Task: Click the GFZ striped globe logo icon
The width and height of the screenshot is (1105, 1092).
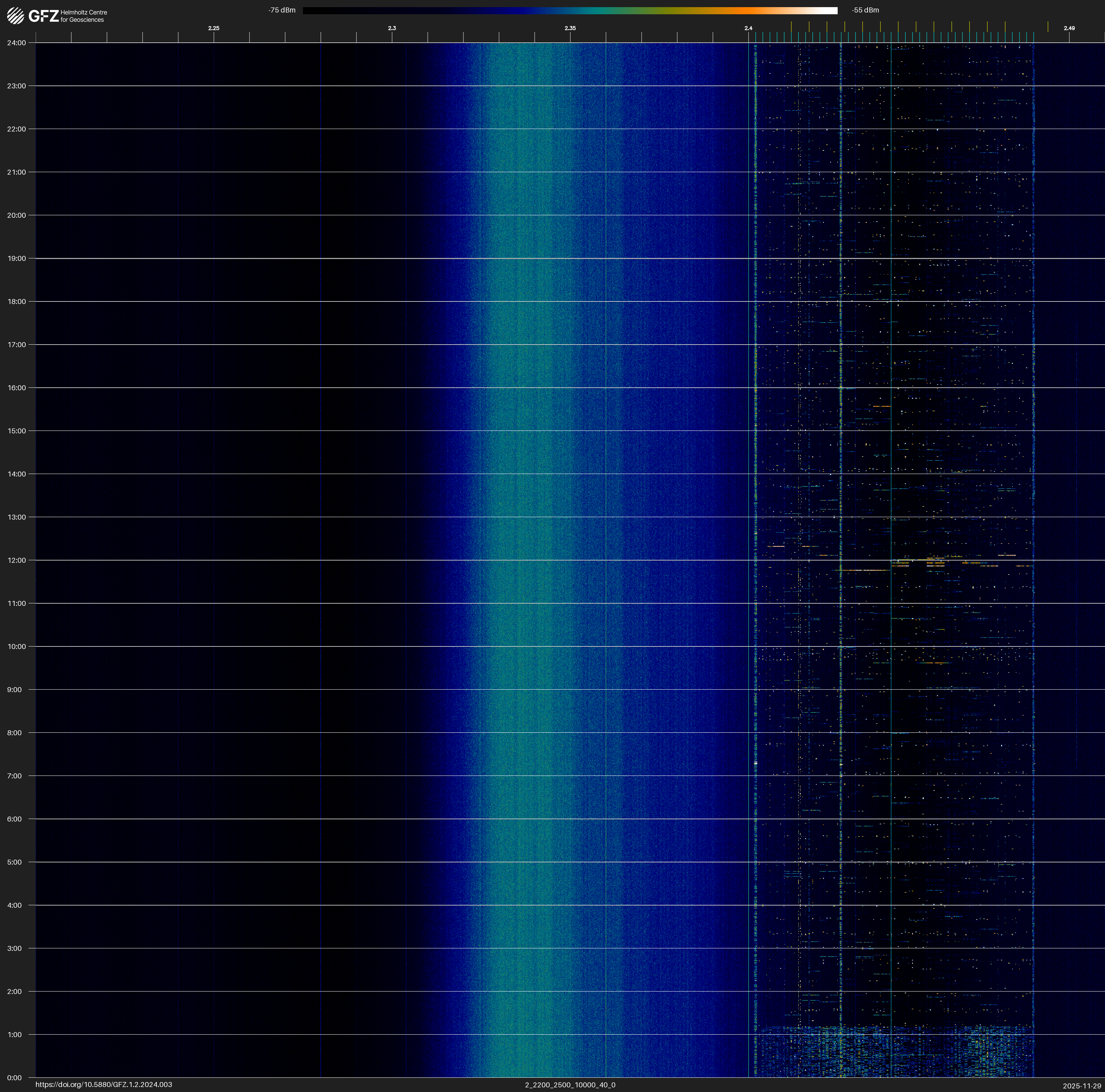Action: pyautogui.click(x=15, y=16)
